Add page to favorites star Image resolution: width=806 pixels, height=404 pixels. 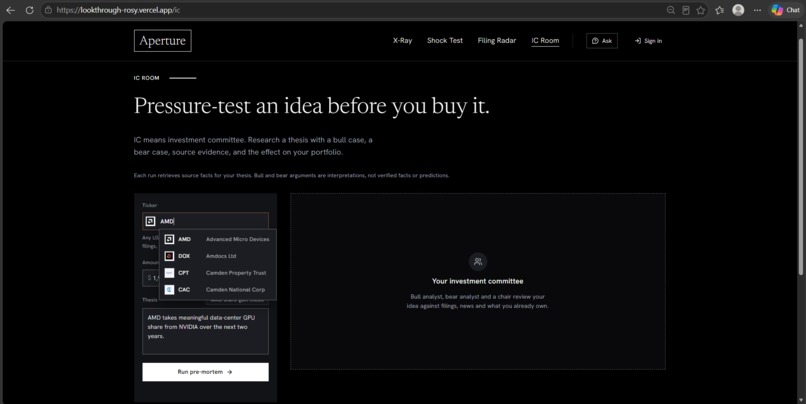pyautogui.click(x=700, y=10)
